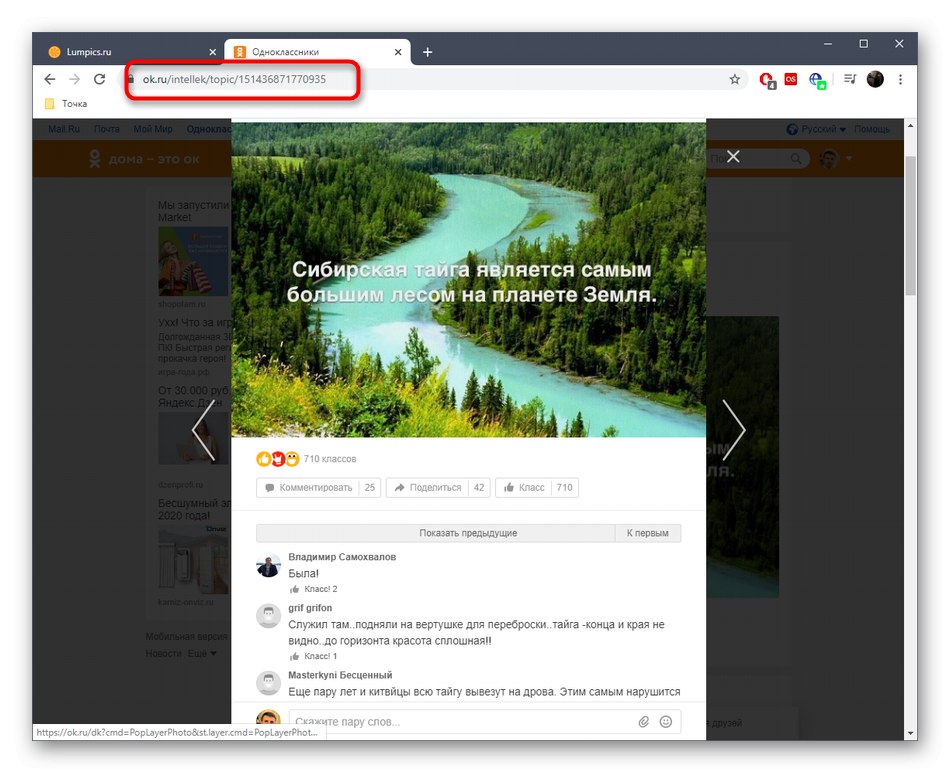Viewport: 950px width, 773px height.
Task: Show the previous photo with left arrow
Action: coord(204,430)
